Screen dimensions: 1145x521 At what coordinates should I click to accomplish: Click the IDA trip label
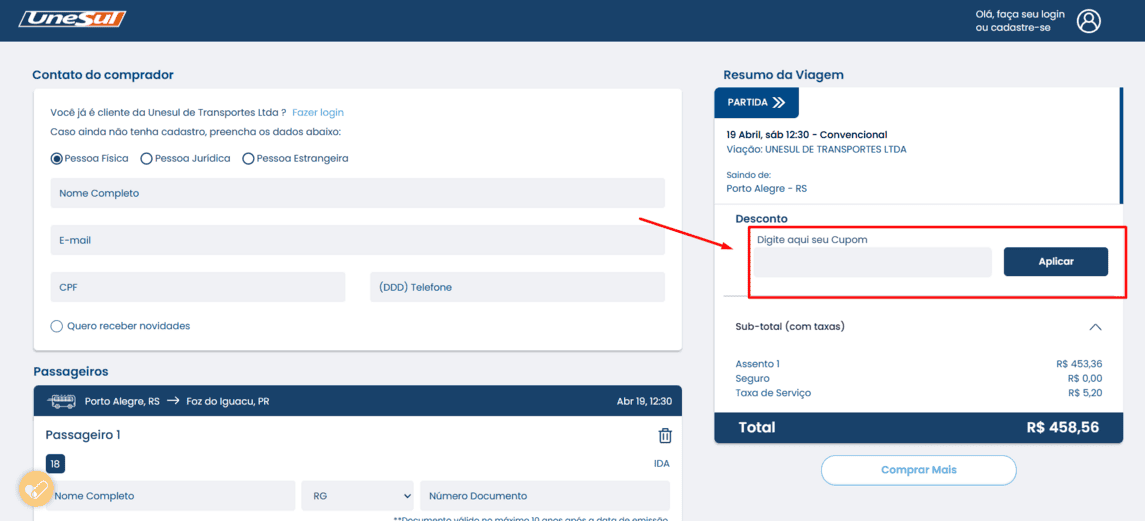[x=662, y=464]
